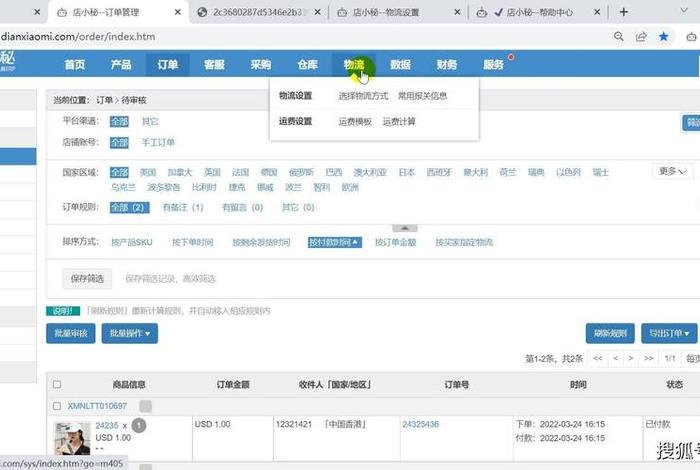700x470 pixels.
Task: Open the 物流 menu
Action: [354, 65]
